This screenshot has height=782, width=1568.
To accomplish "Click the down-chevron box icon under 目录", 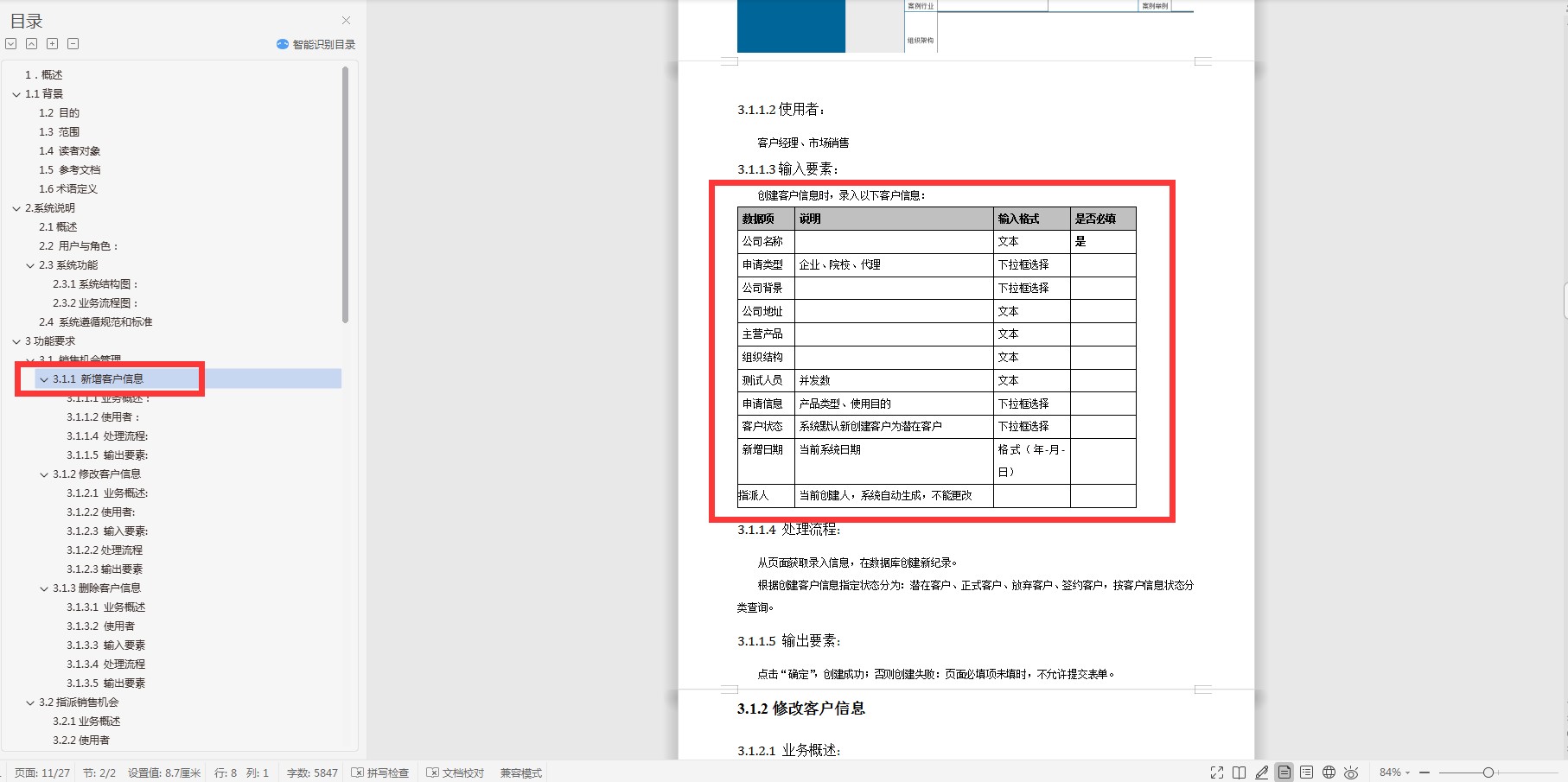I will [x=11, y=44].
